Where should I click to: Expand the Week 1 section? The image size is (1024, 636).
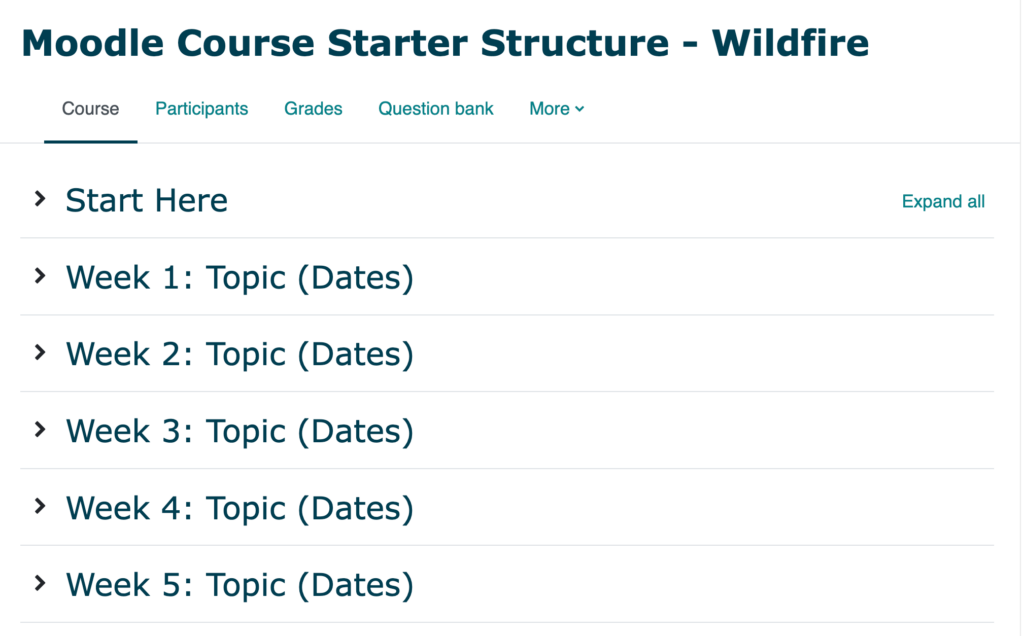click(x=40, y=277)
